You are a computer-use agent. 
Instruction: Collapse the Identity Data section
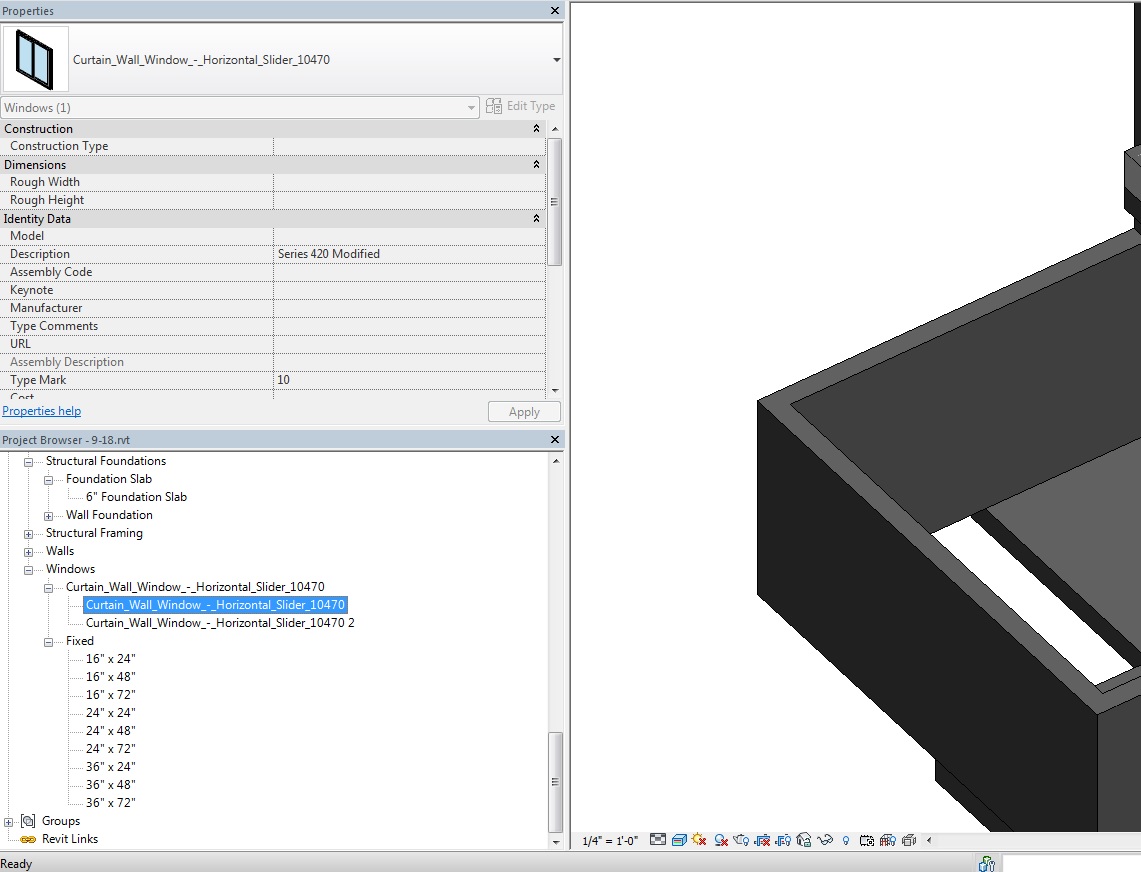[536, 218]
